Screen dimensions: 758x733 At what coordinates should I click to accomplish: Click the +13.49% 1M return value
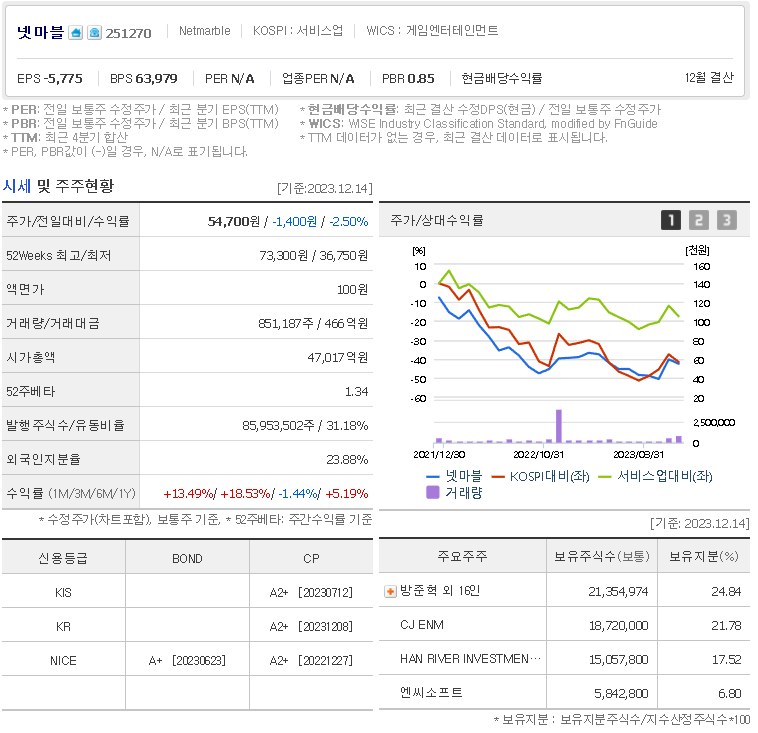(188, 494)
